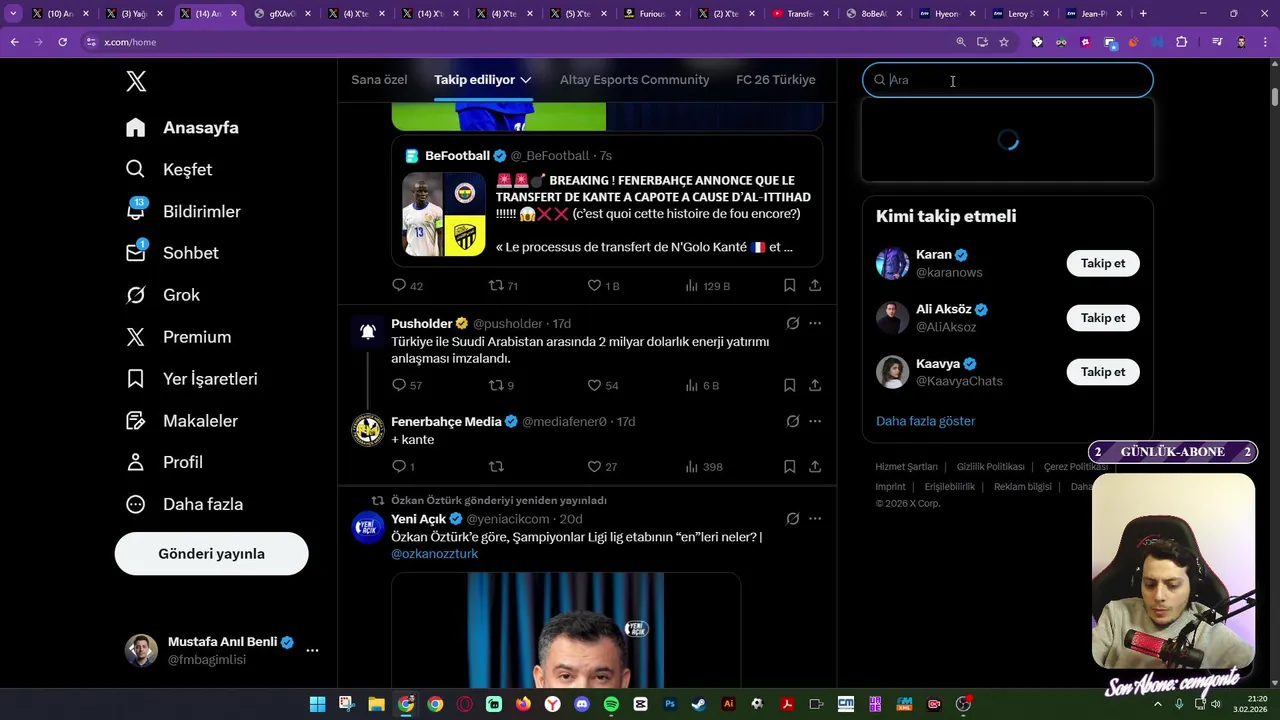This screenshot has height=720, width=1280.
Task: Like the Fenerbahçe Media reply
Action: point(602,467)
